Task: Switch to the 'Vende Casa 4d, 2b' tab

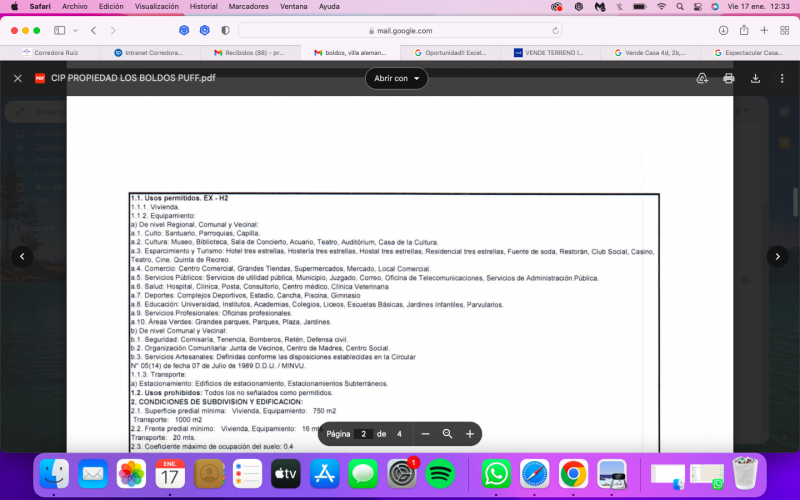Action: tap(650, 53)
